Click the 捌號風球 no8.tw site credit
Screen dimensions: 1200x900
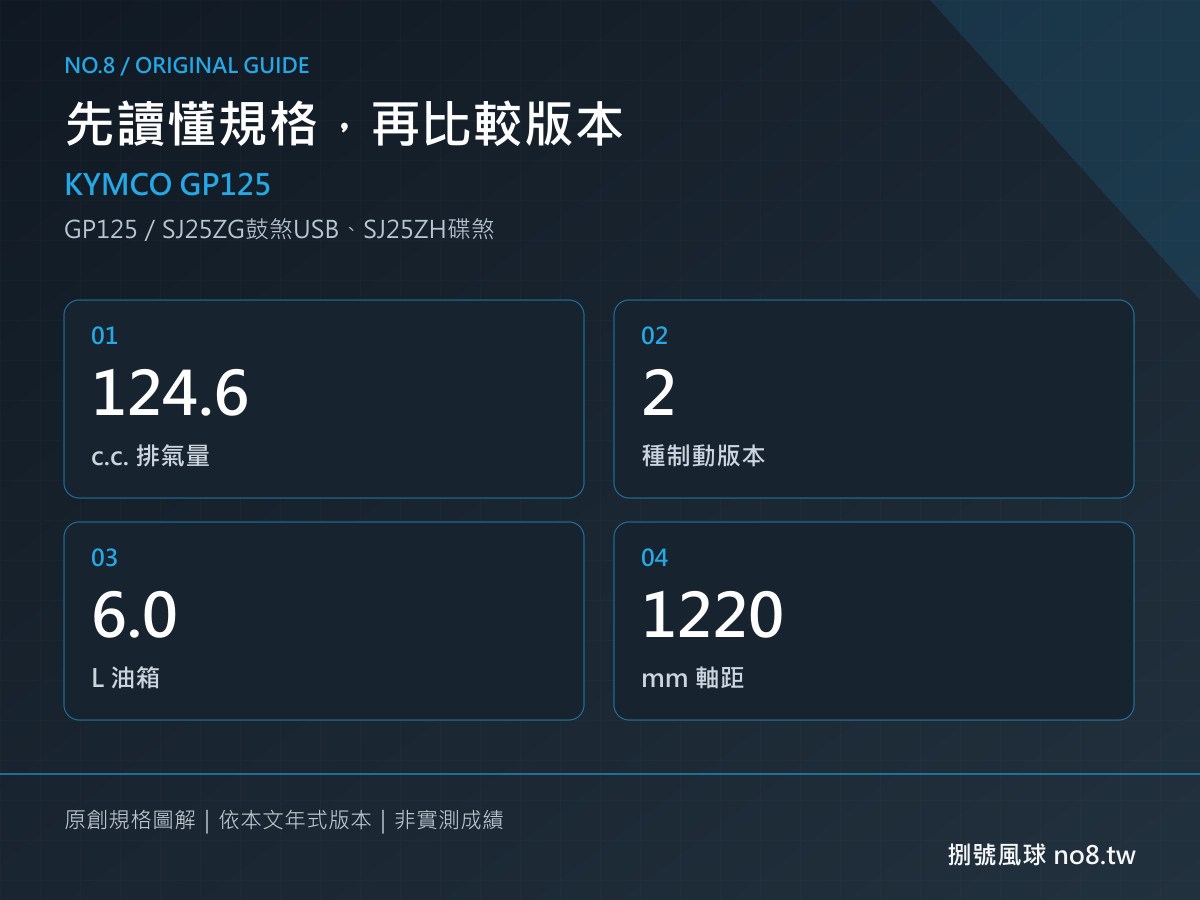click(x=1042, y=855)
